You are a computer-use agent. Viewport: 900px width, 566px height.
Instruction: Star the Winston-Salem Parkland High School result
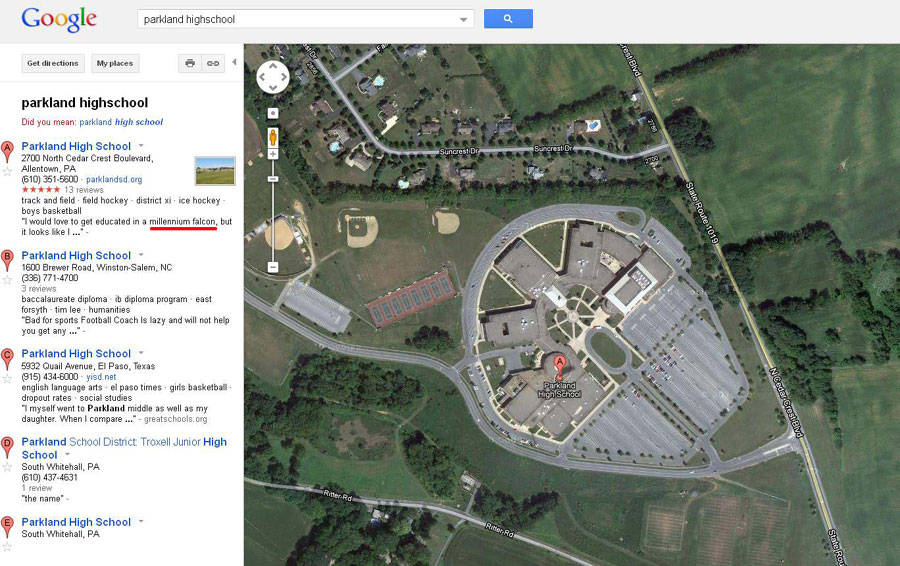pyautogui.click(x=7, y=280)
